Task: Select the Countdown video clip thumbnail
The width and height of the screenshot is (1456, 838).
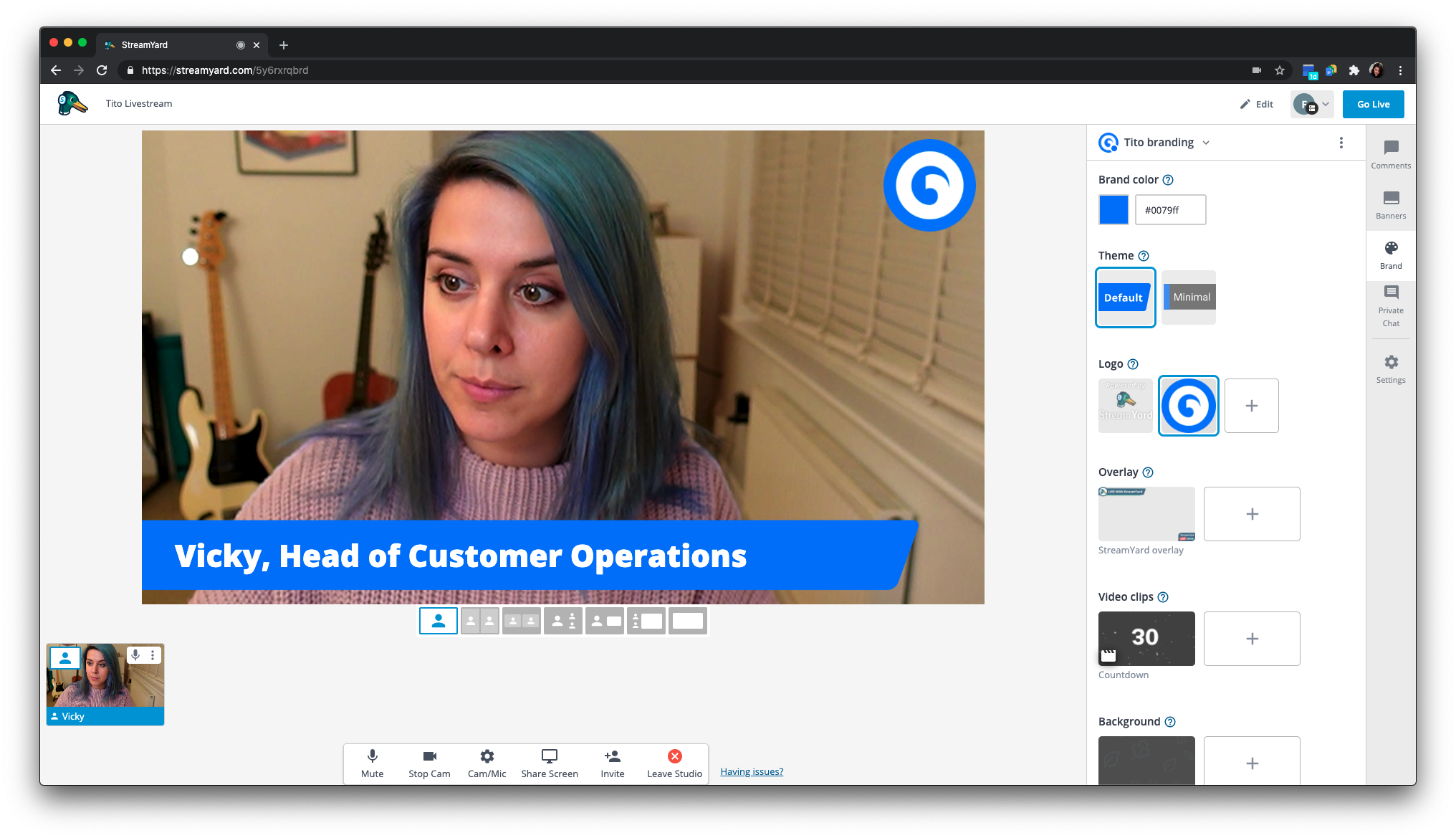Action: [1146, 638]
